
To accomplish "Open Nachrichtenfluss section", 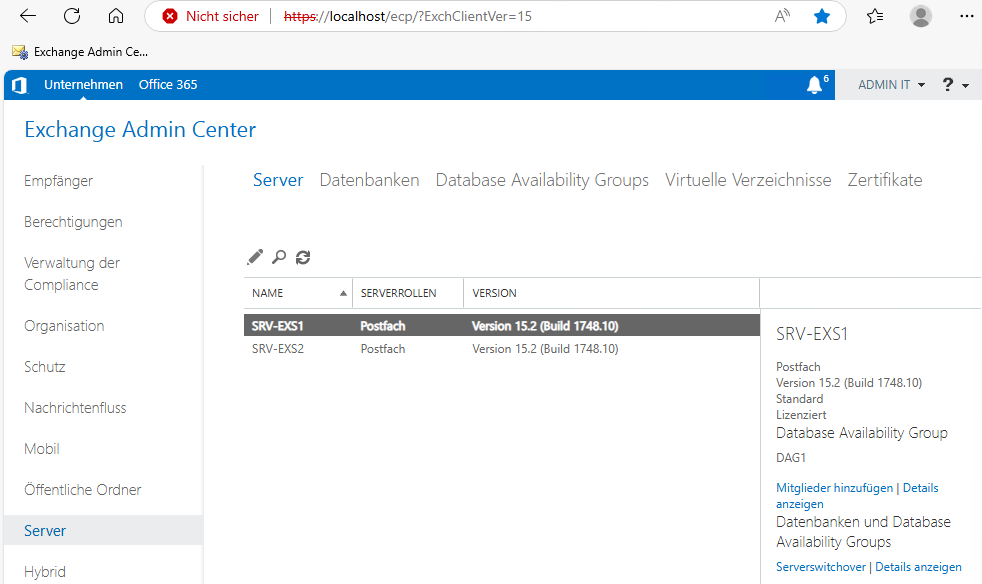I will 75,408.
